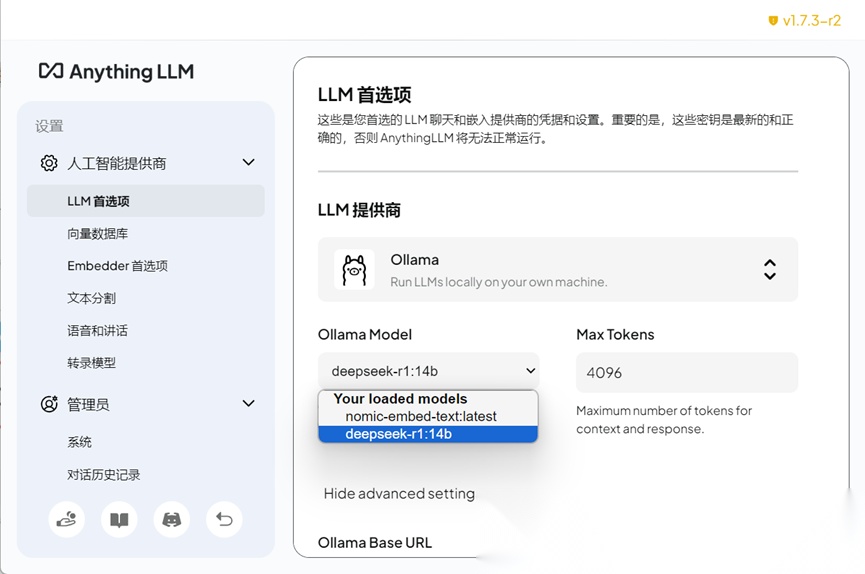Click the Max Tokens field showing 4096
Viewport: 865px width, 574px height.
(687, 373)
